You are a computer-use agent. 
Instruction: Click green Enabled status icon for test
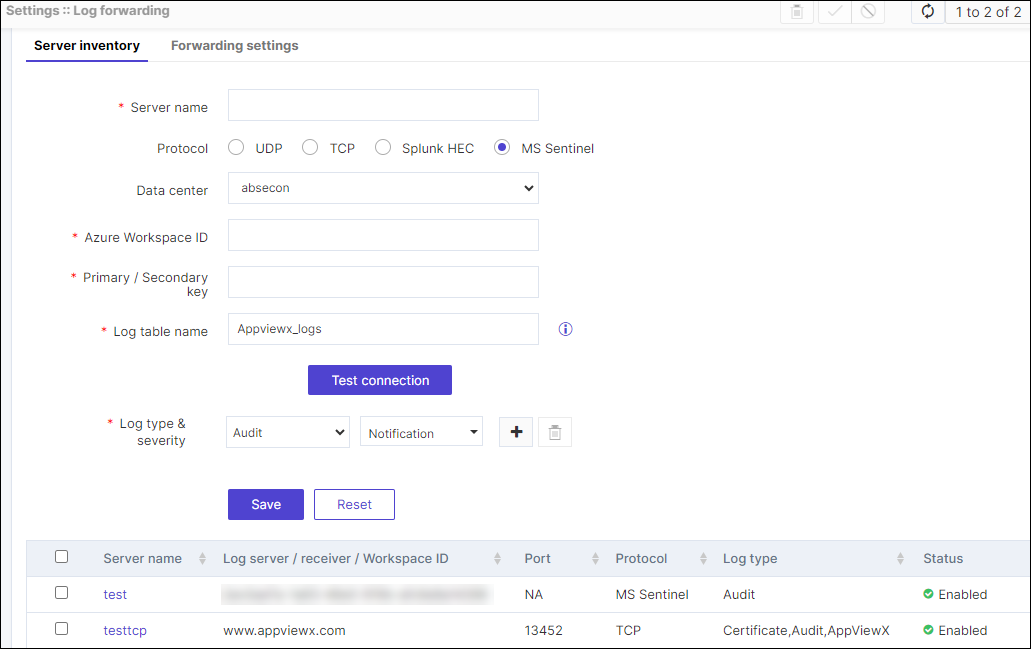[x=928, y=594]
